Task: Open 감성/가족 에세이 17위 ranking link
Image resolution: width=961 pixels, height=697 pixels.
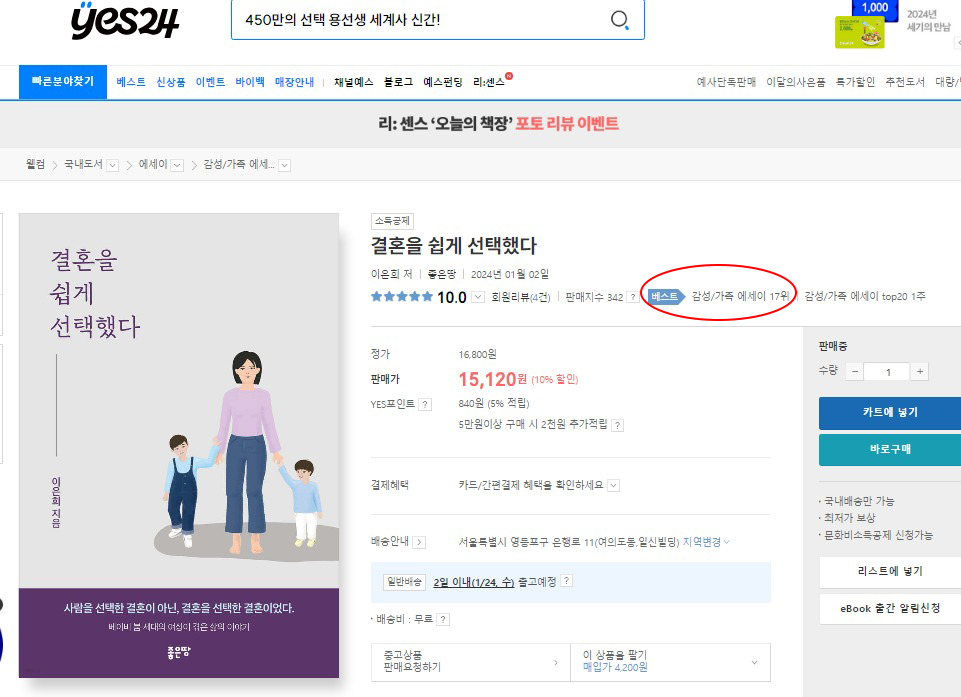Action: [x=740, y=297]
